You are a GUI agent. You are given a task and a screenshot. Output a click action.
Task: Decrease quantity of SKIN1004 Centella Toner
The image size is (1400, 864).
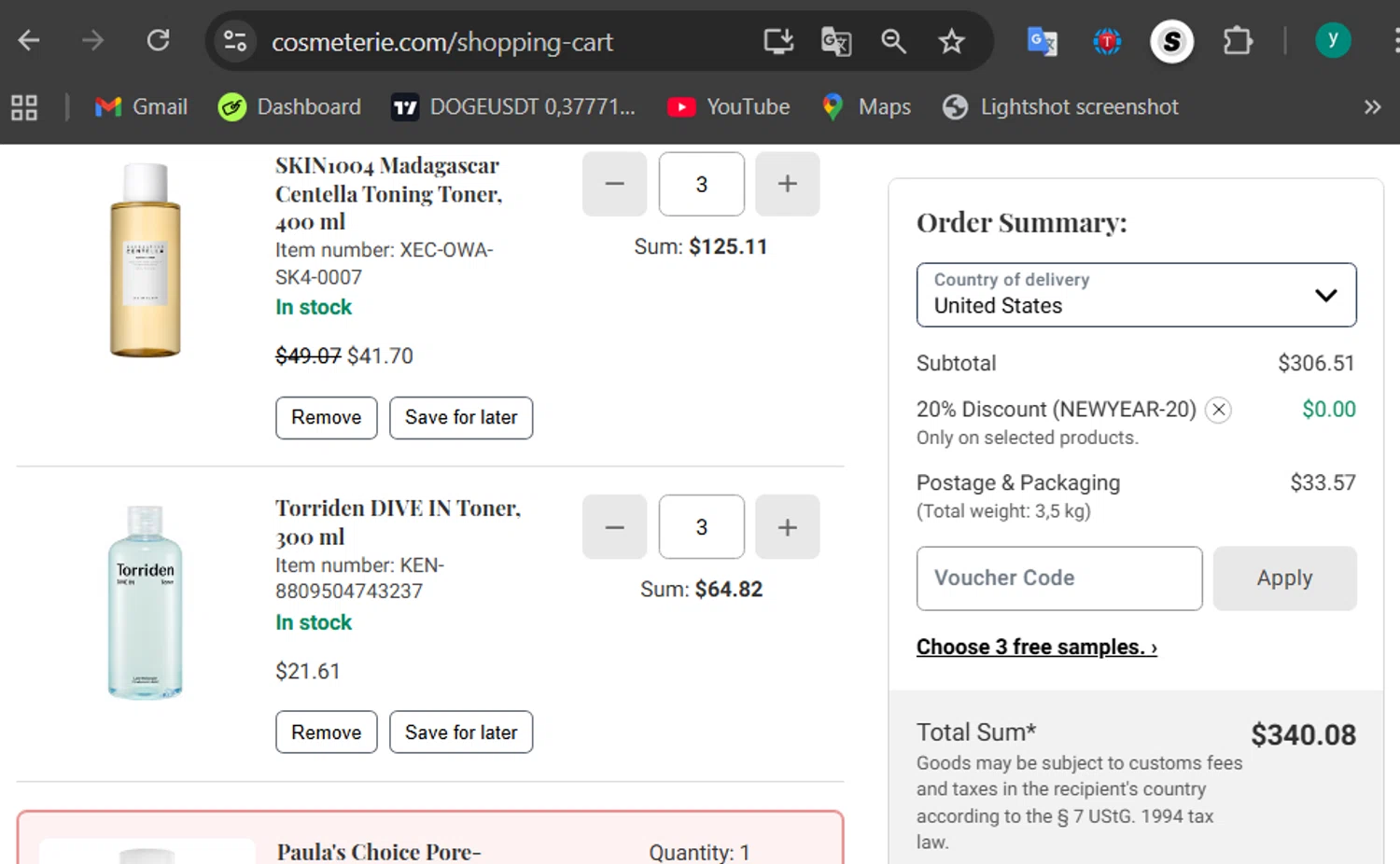pos(614,184)
